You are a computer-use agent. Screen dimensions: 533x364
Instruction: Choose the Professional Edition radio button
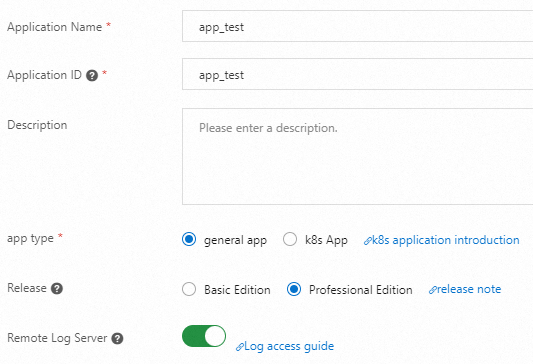click(x=294, y=290)
